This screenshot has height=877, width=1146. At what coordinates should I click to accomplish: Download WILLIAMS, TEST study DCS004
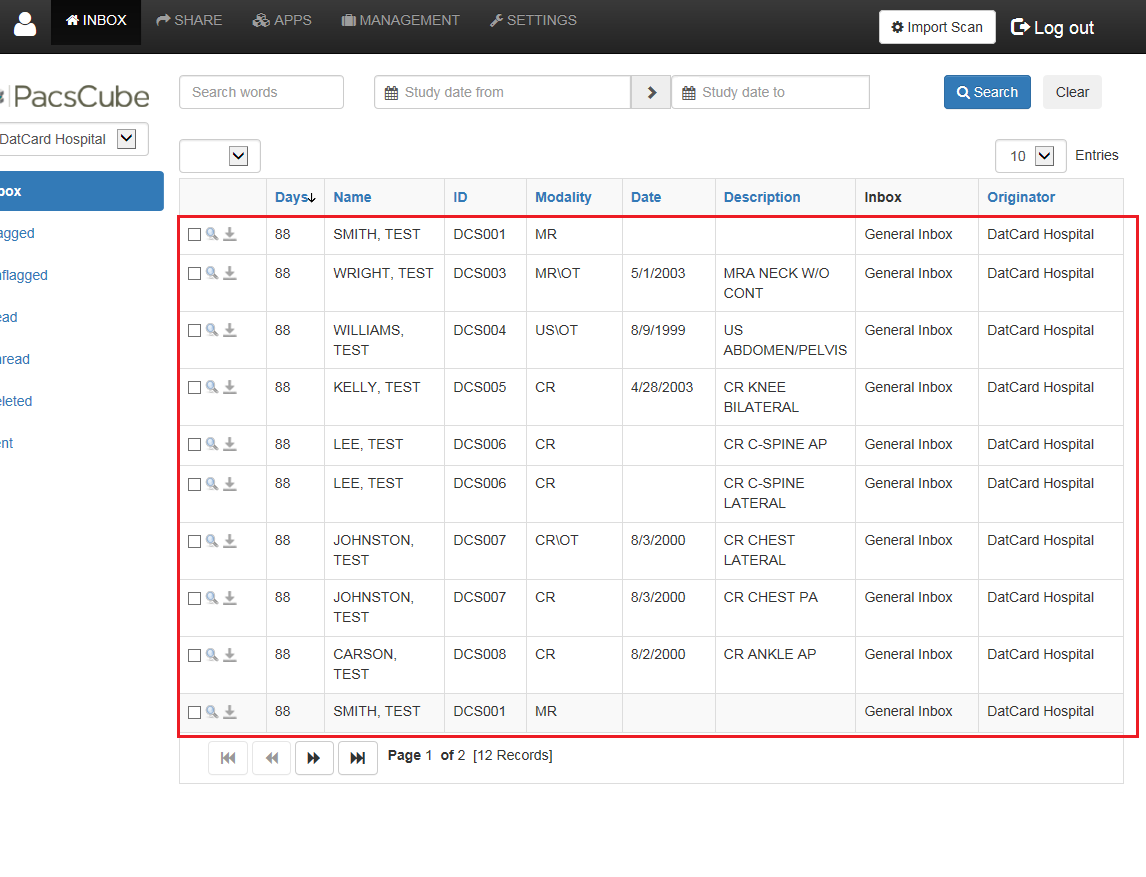coord(229,330)
